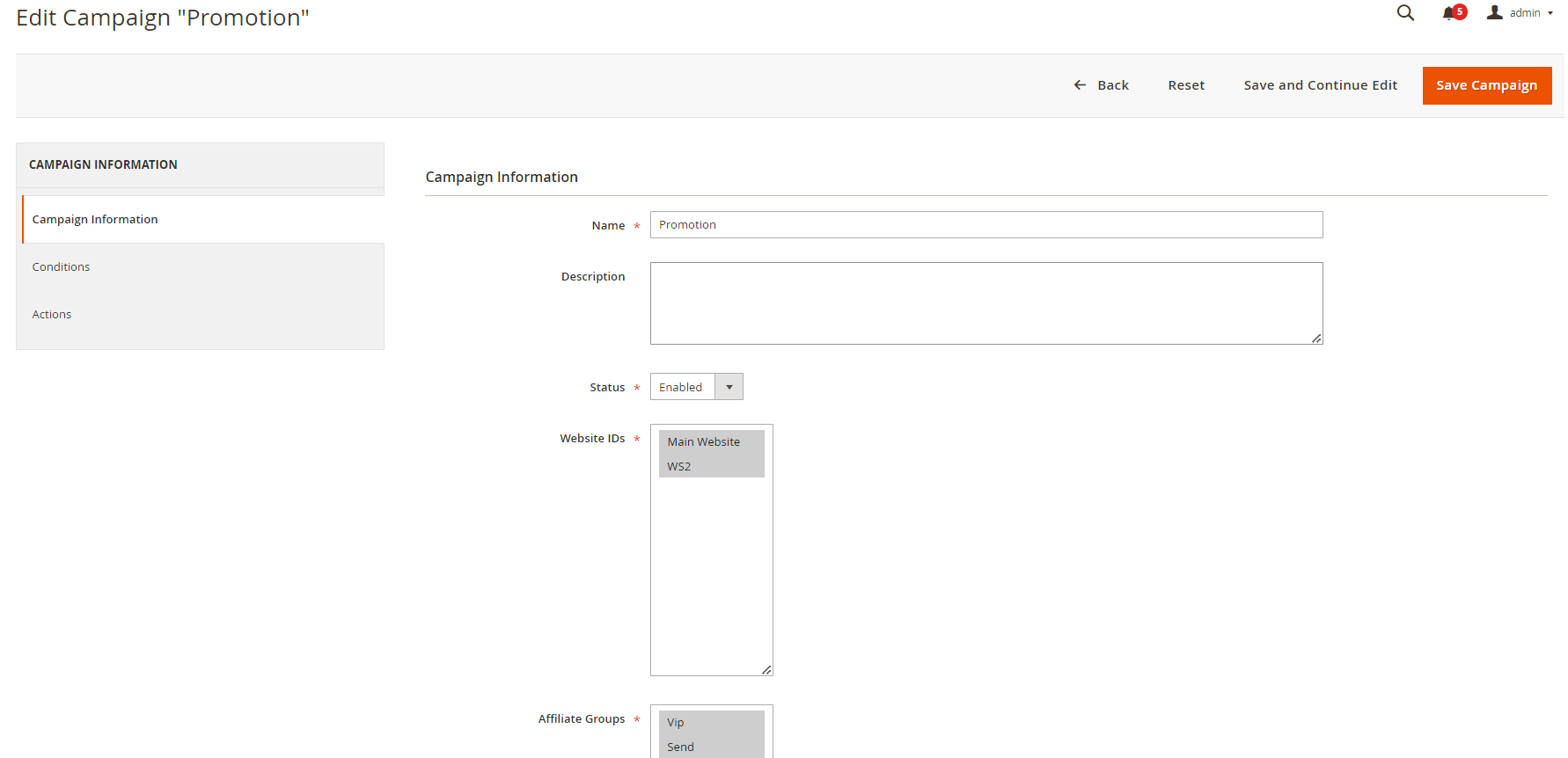Click the Reset button
The image size is (1568, 758).
[1186, 85]
